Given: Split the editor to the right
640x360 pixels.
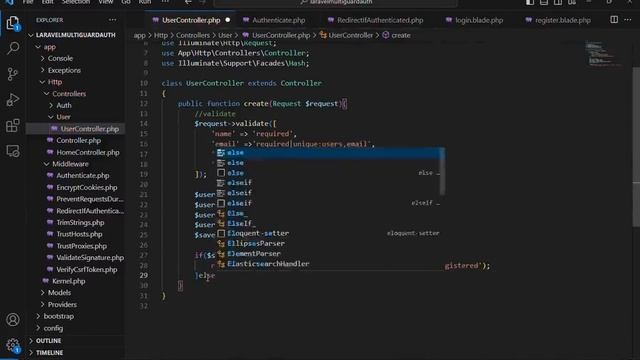Looking at the screenshot, I should (614, 20).
